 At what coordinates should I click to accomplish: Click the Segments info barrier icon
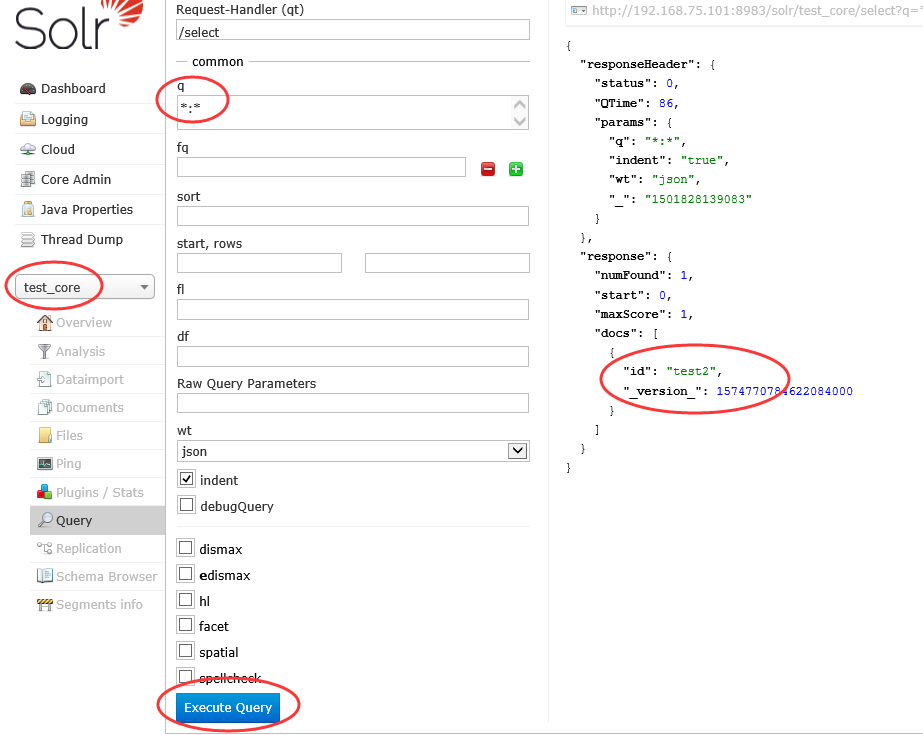45,604
